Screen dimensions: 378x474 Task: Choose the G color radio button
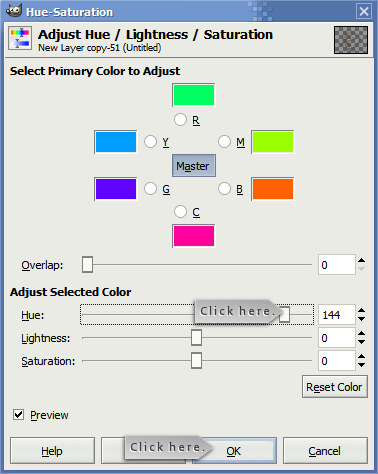coord(150,189)
